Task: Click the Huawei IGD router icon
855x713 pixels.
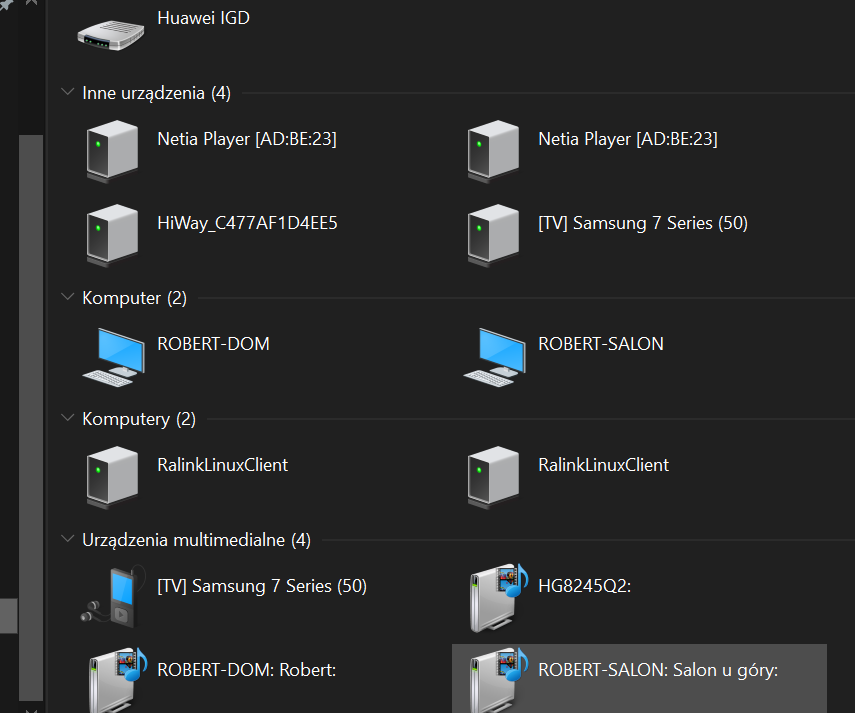Action: point(111,34)
